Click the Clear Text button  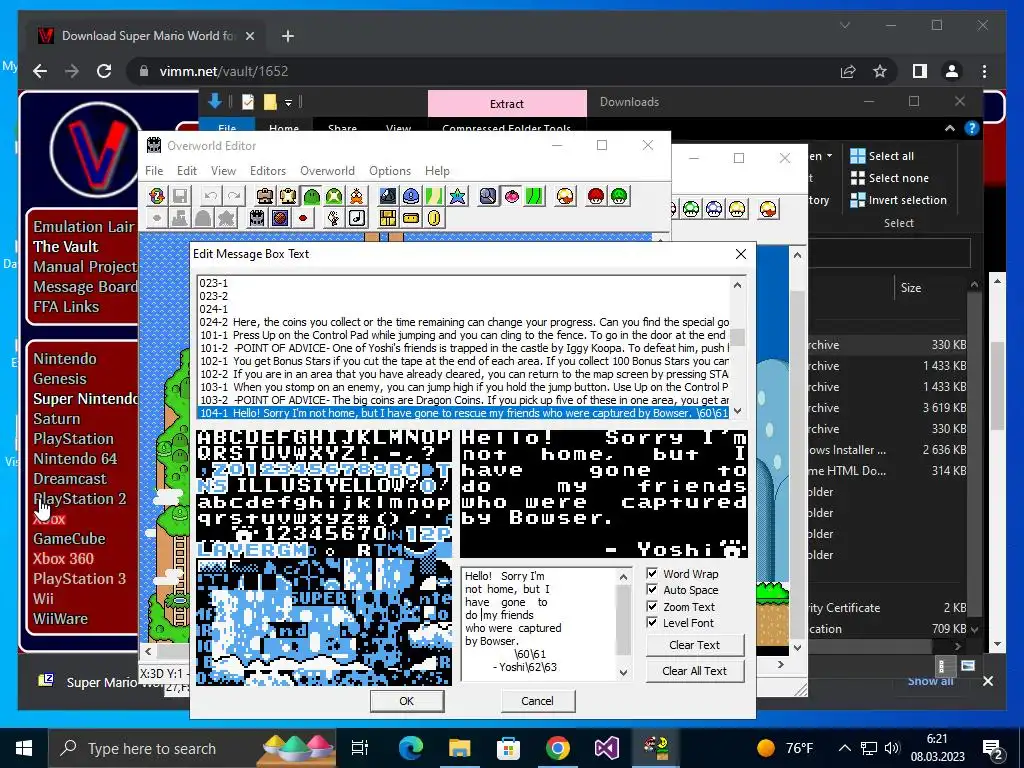coord(695,645)
